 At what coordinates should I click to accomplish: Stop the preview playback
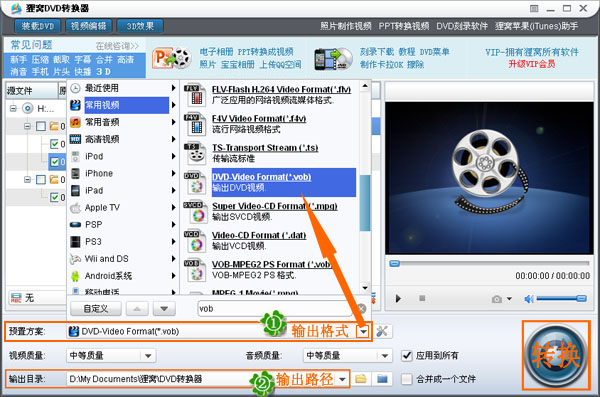tap(422, 298)
